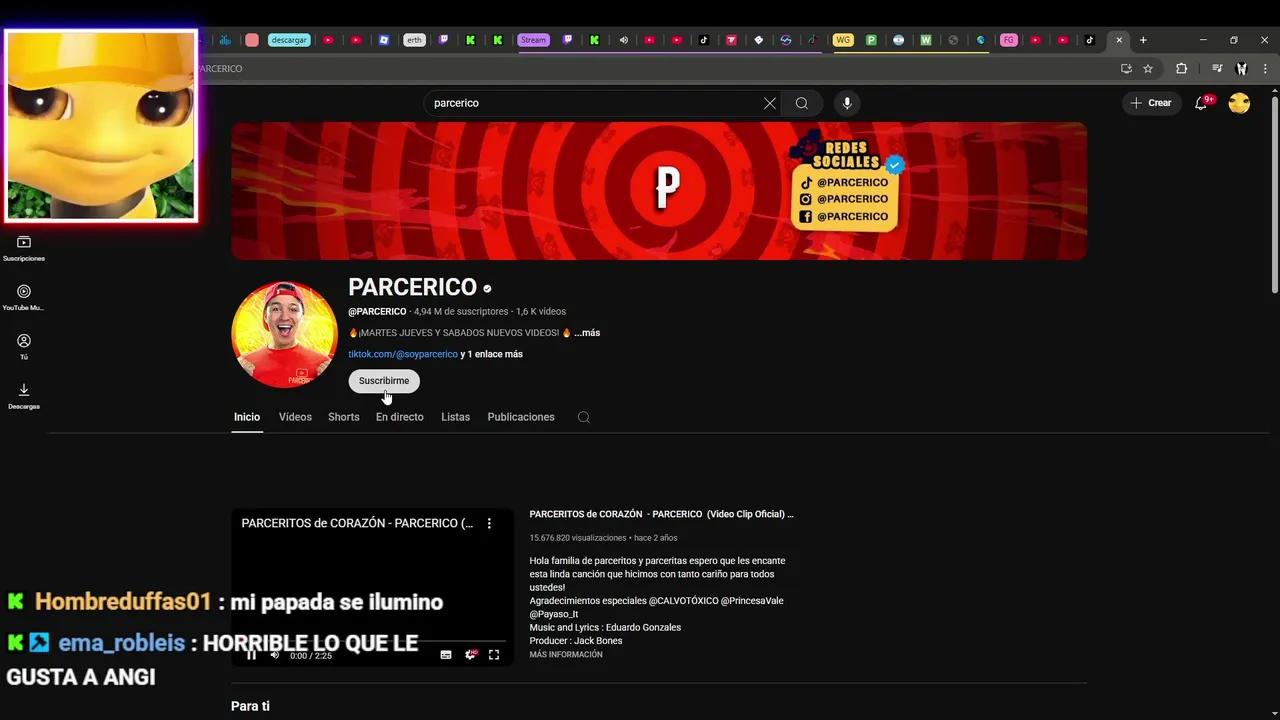Viewport: 1280px width, 720px height.
Task: Go to Suscripciones in the sidebar
Action: pyautogui.click(x=24, y=248)
